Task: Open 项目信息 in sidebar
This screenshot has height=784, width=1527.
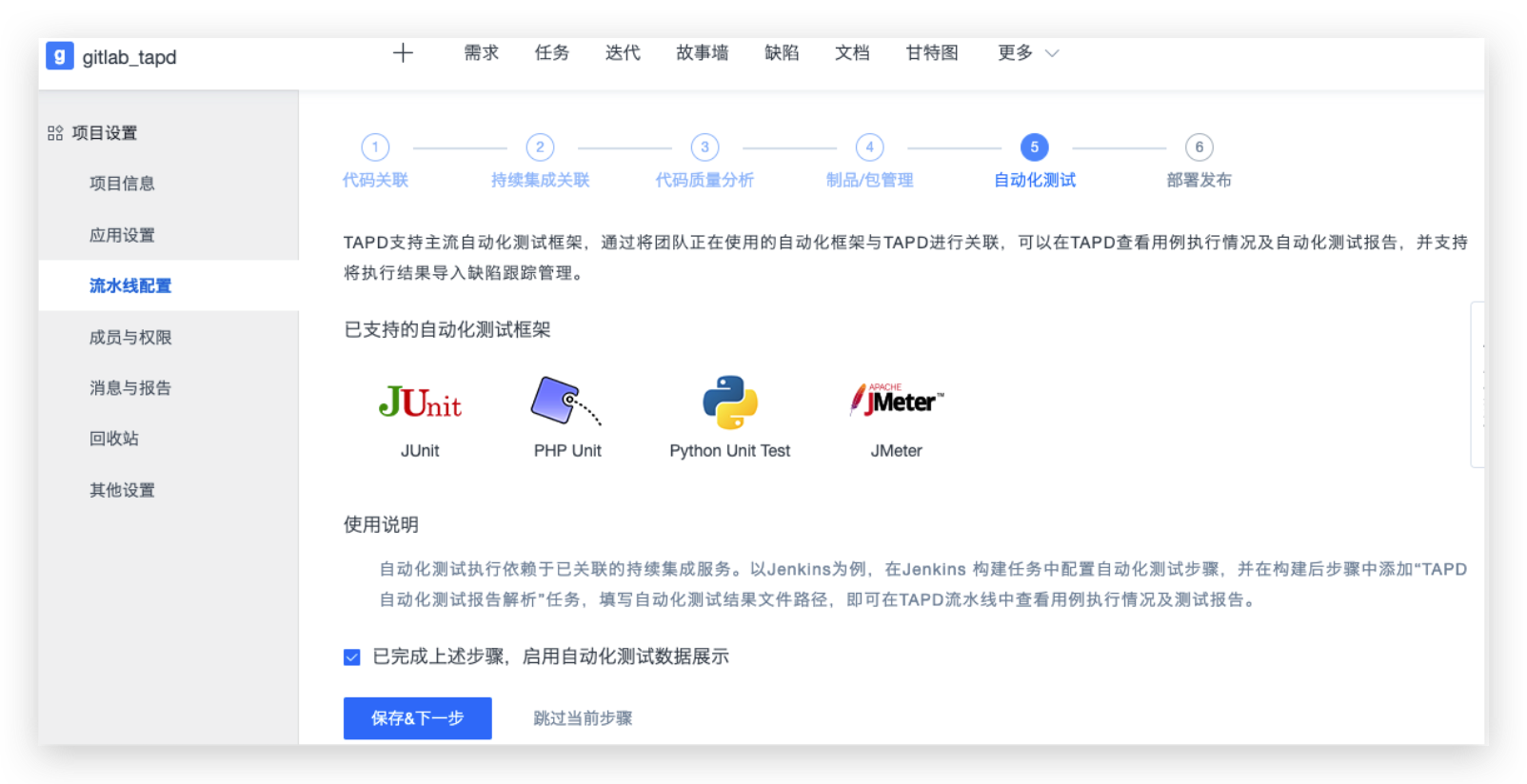Action: (x=122, y=184)
